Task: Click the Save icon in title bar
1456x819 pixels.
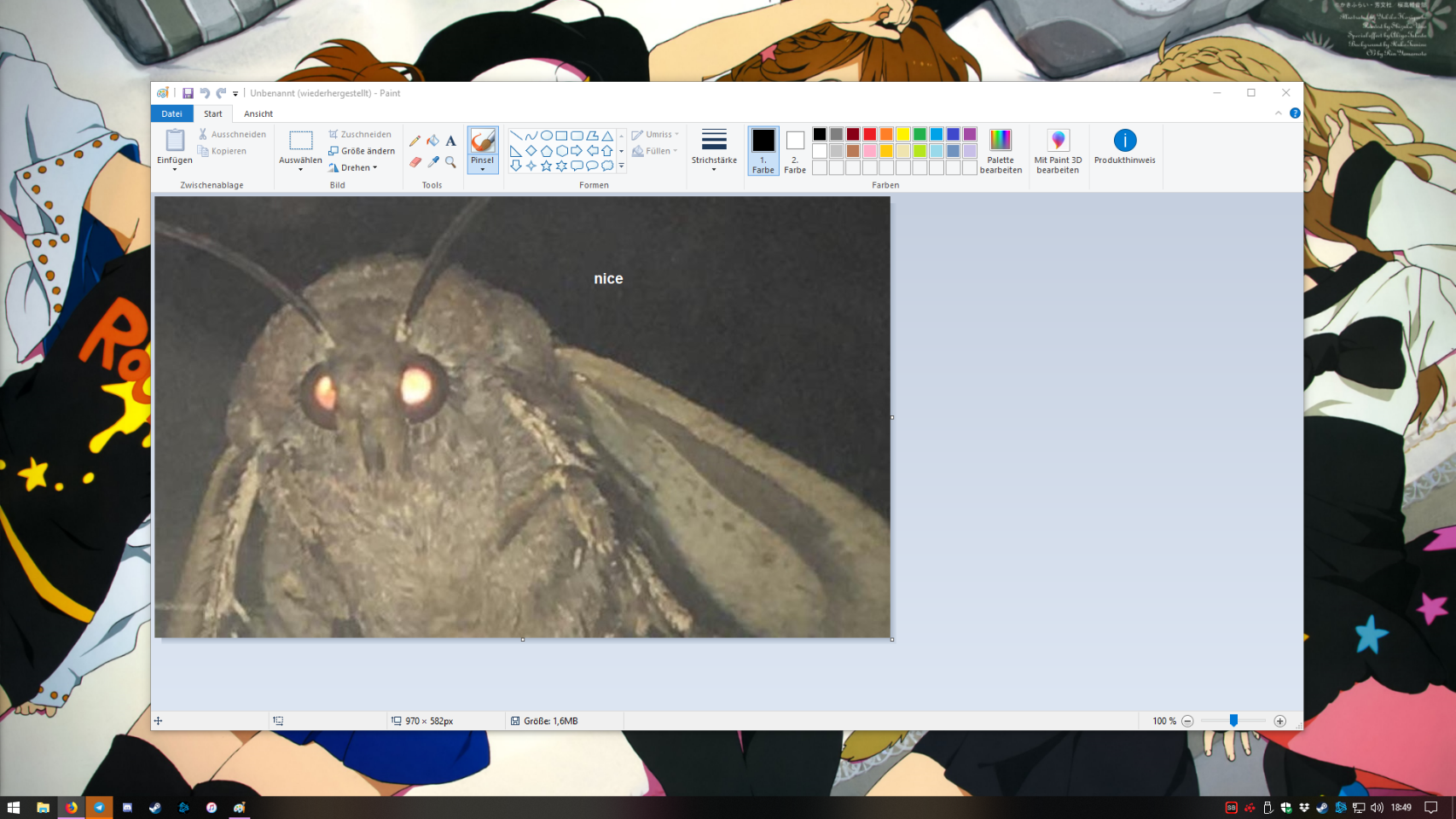Action: coord(188,93)
